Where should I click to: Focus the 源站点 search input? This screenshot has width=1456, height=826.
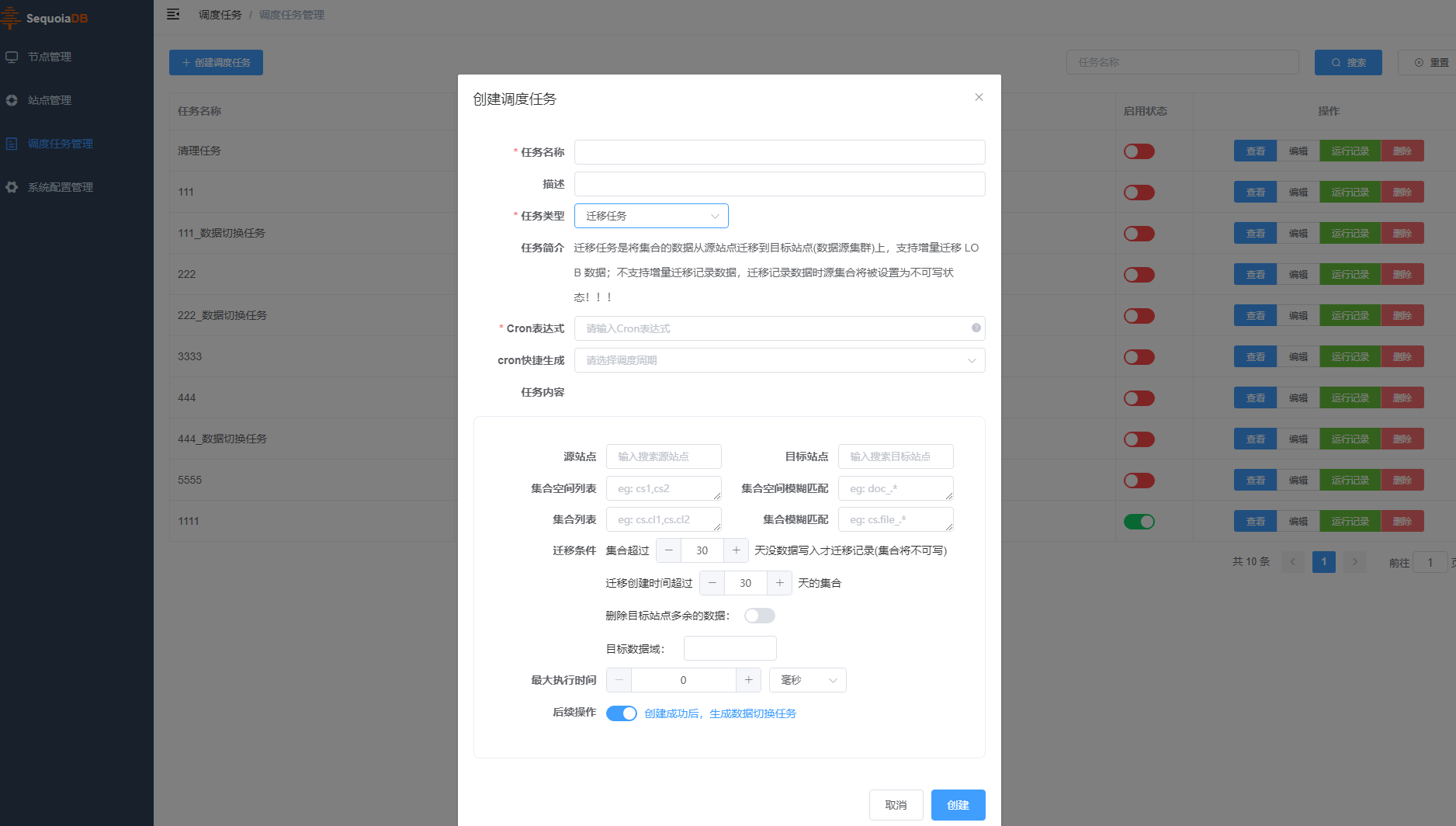[664, 456]
